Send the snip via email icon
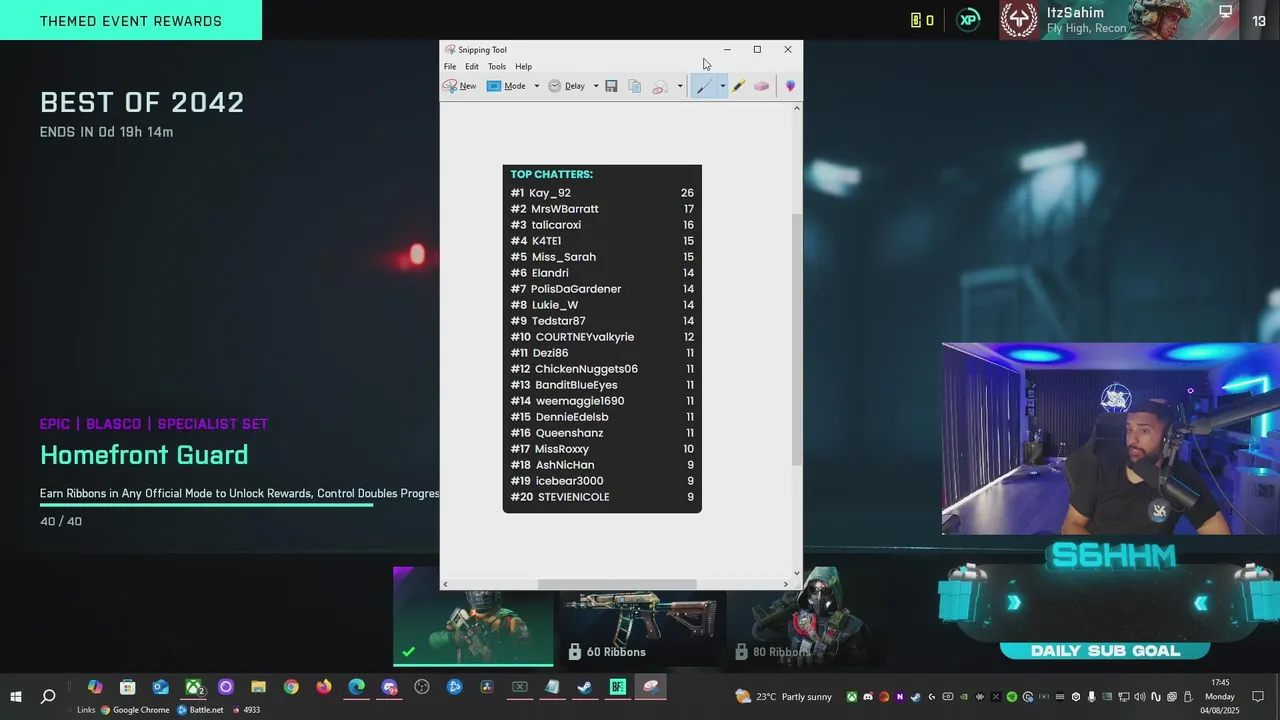The width and height of the screenshot is (1280, 720). 660,87
